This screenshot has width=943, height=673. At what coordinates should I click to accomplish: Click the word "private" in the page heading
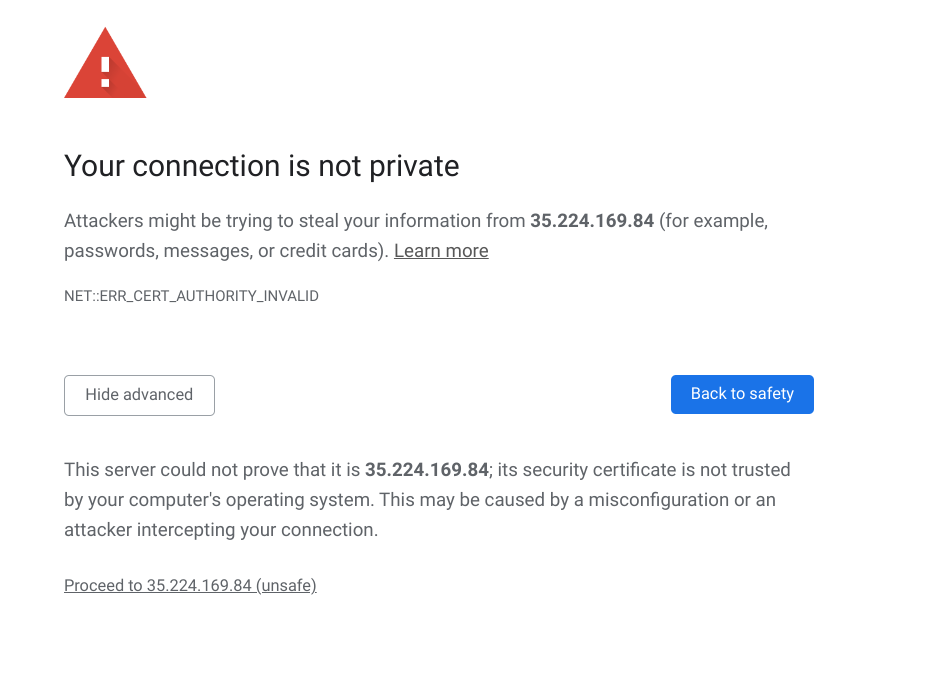click(414, 167)
